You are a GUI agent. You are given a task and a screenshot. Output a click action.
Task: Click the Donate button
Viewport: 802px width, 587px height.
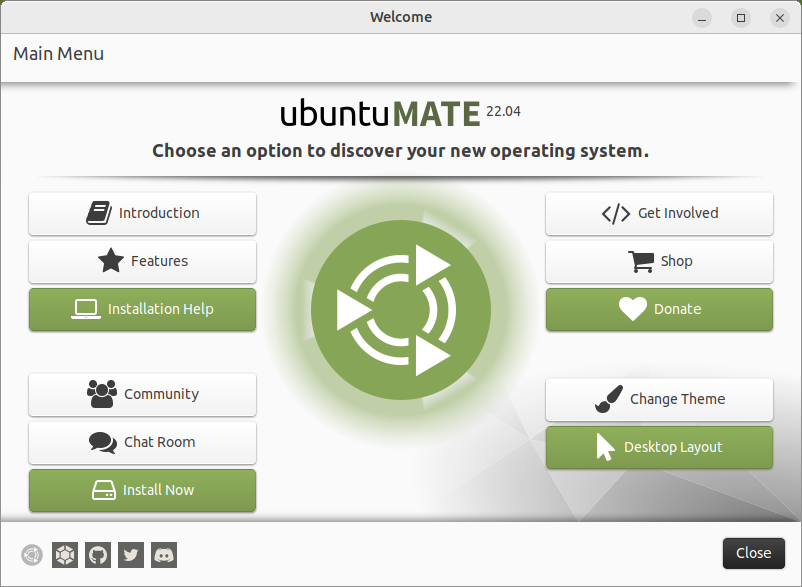[659, 309]
